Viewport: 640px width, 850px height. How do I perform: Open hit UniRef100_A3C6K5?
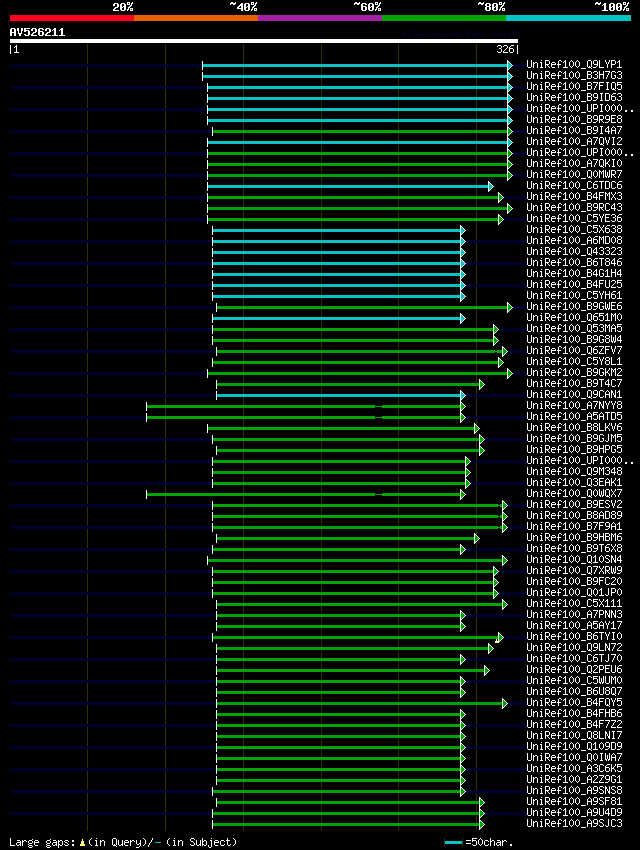pos(574,768)
